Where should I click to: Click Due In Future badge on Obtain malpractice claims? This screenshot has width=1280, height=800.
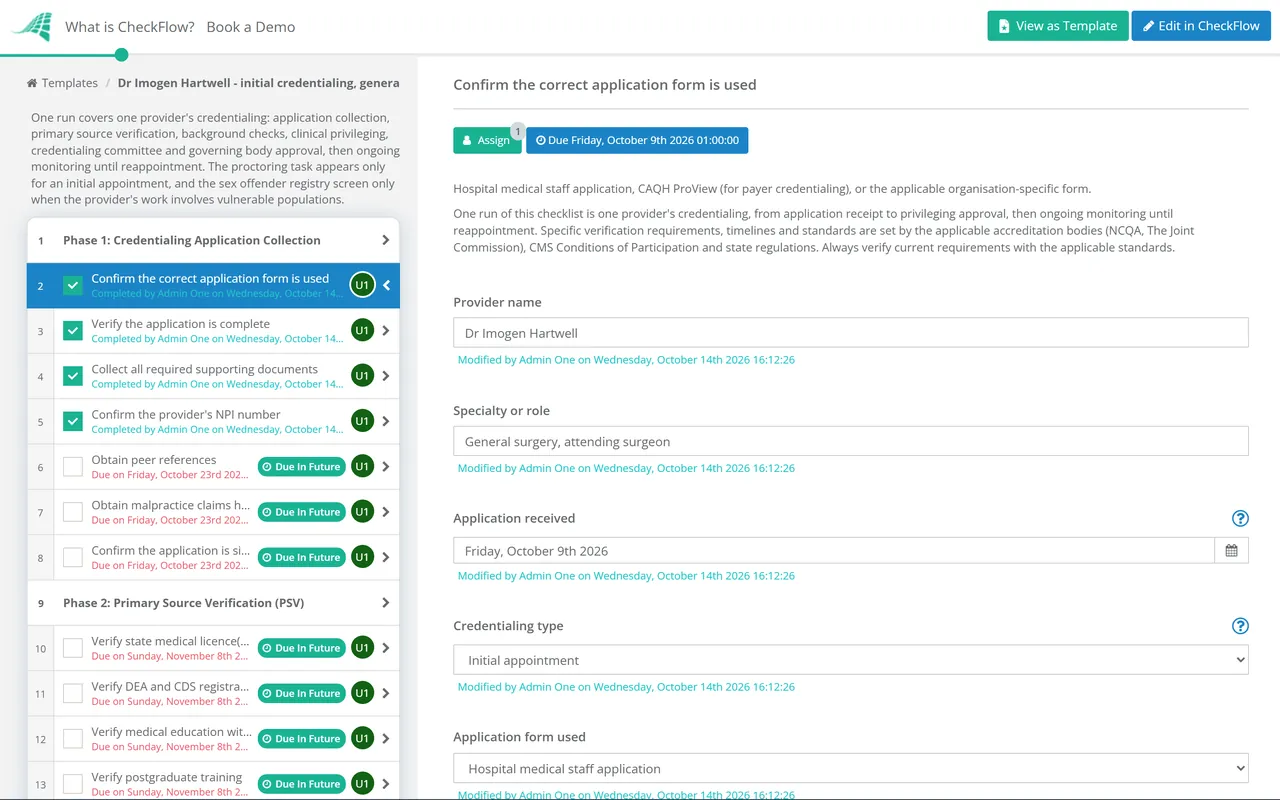[301, 512]
